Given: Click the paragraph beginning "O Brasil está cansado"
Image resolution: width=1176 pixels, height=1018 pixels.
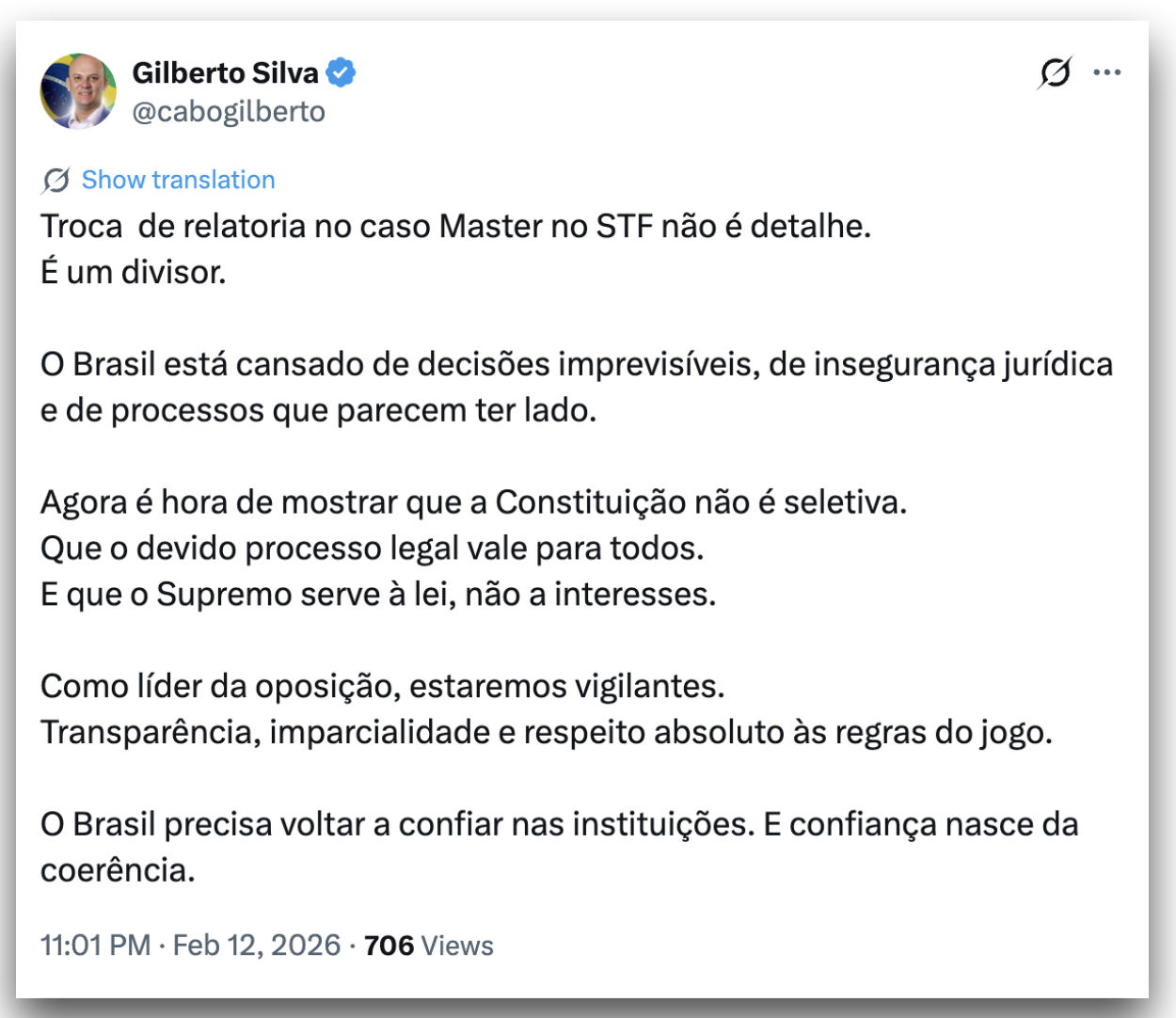Looking at the screenshot, I should pyautogui.click(x=576, y=387).
